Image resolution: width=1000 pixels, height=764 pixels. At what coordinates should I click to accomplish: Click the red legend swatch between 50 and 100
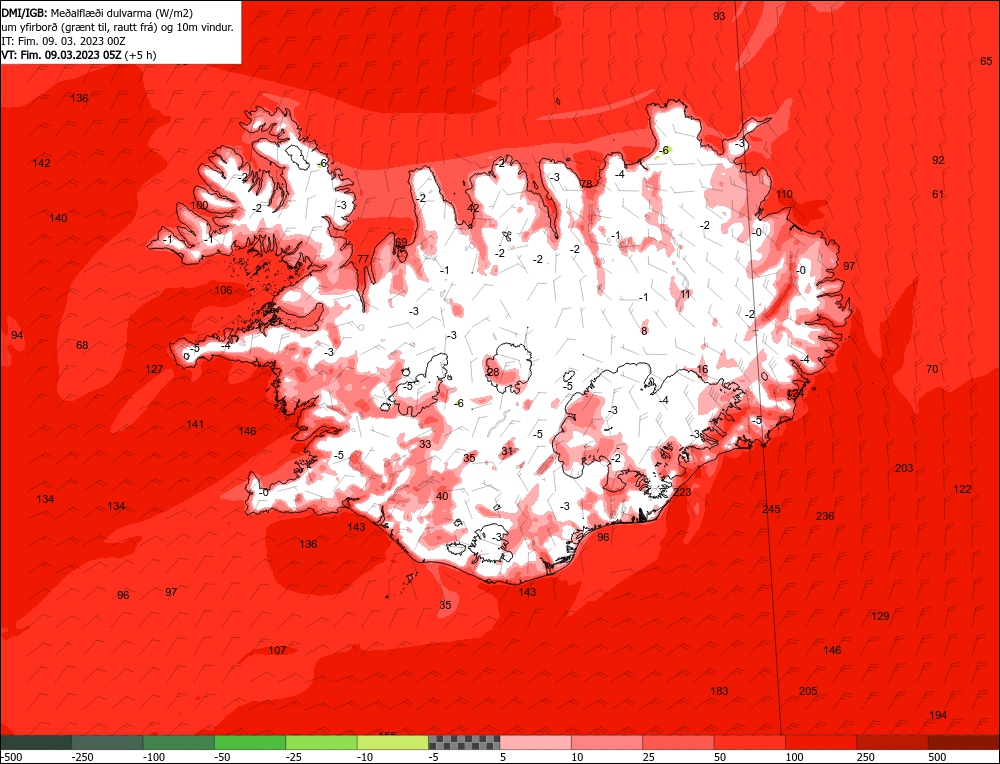pos(750,742)
